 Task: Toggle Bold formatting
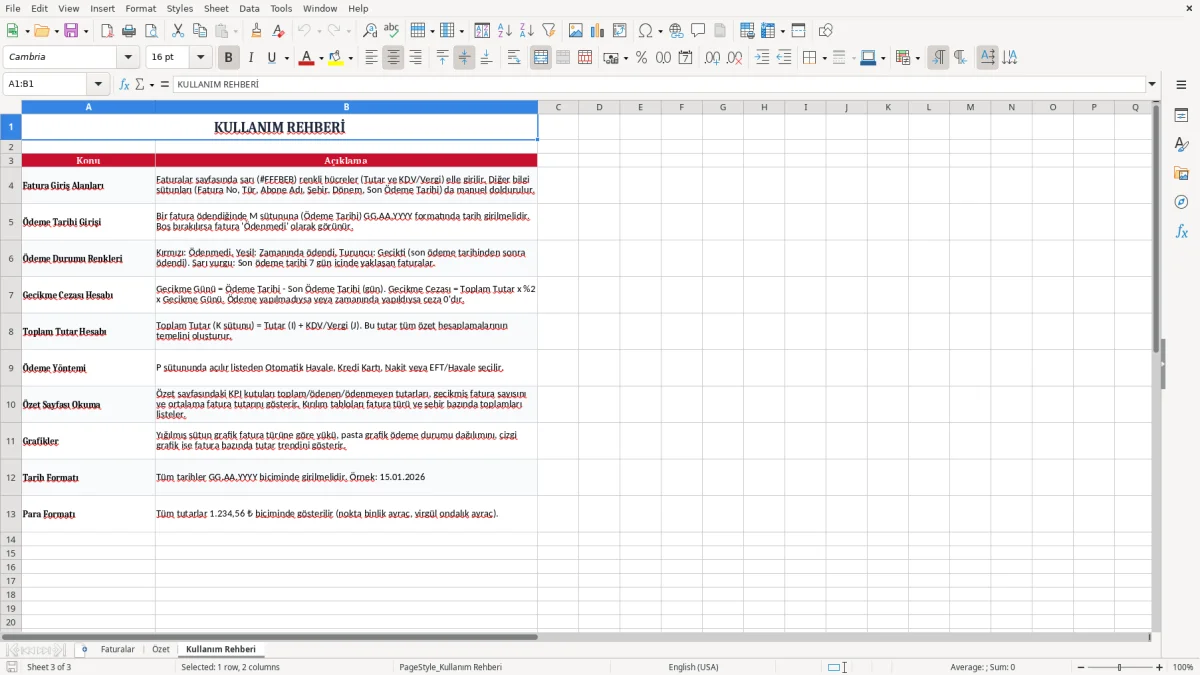(x=229, y=58)
